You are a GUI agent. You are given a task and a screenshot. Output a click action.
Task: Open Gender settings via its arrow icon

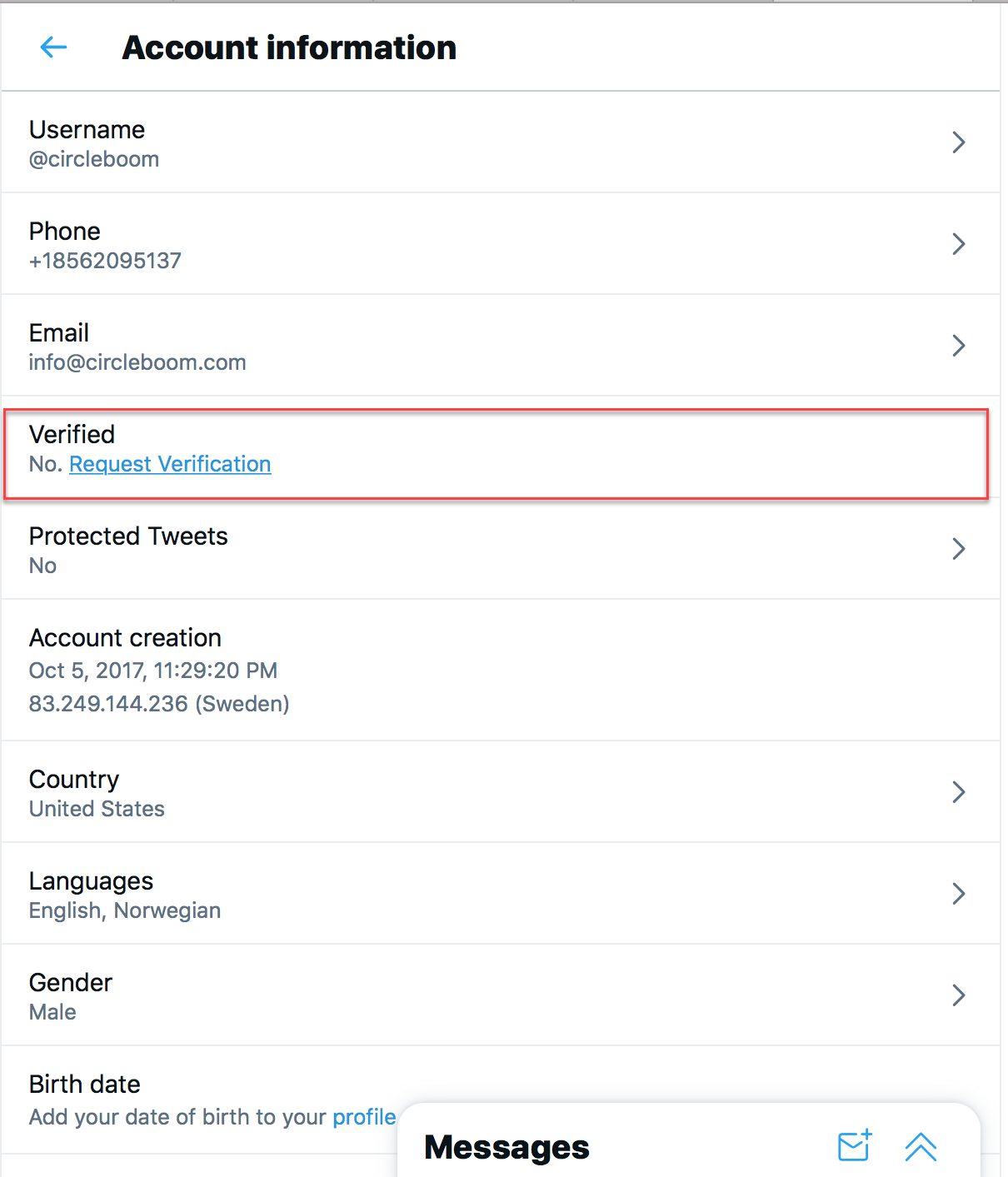click(x=958, y=995)
